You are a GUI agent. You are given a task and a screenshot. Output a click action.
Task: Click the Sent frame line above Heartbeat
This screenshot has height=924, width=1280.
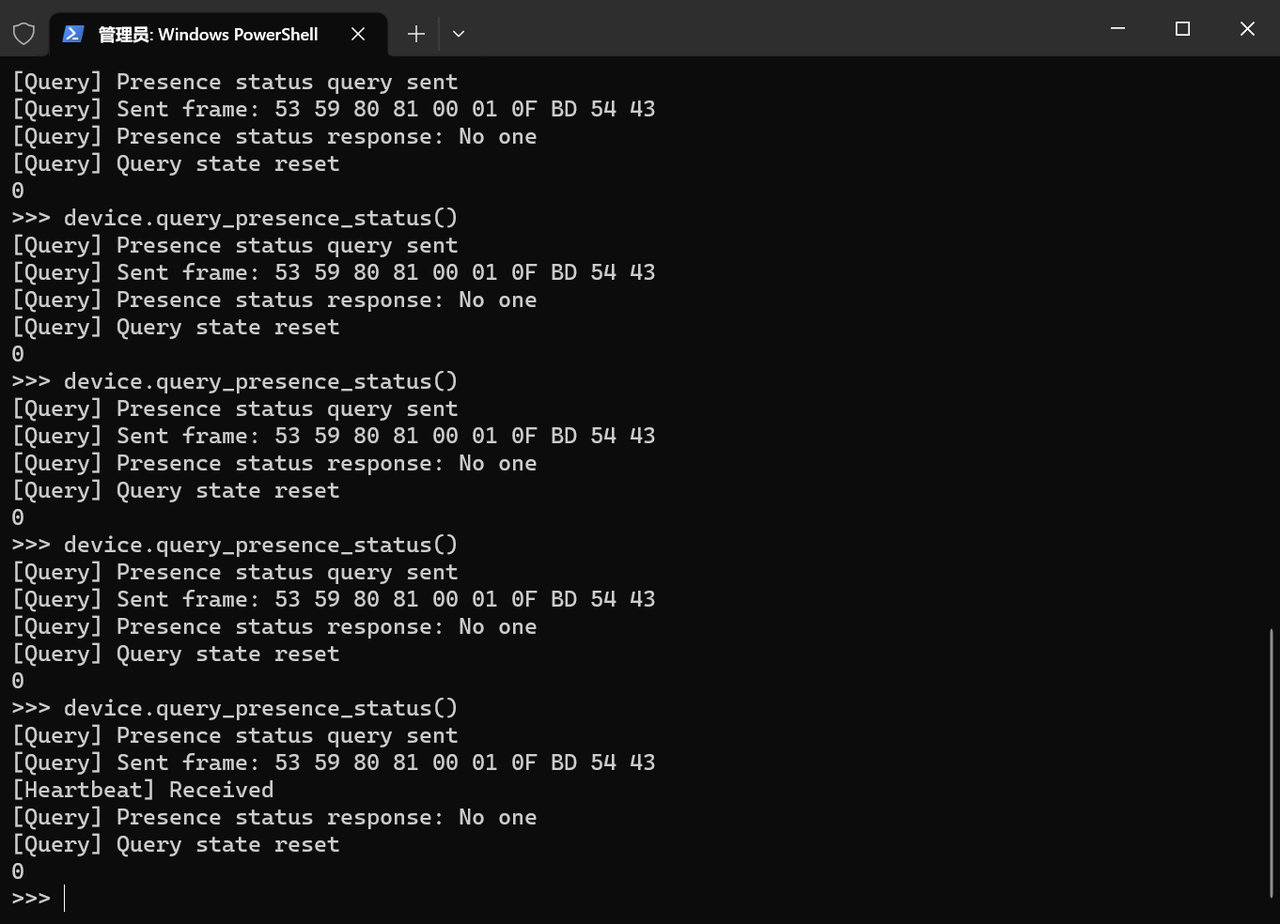click(334, 763)
